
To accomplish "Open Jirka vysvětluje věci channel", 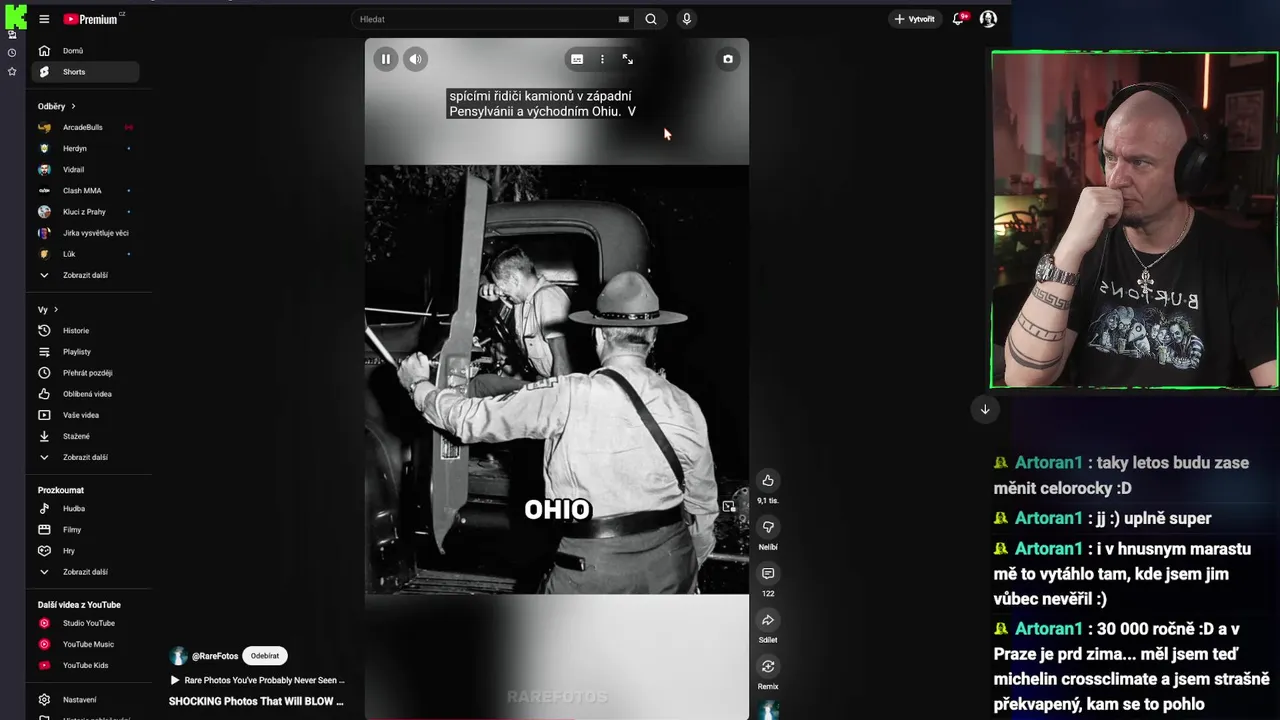I will click(x=85, y=233).
